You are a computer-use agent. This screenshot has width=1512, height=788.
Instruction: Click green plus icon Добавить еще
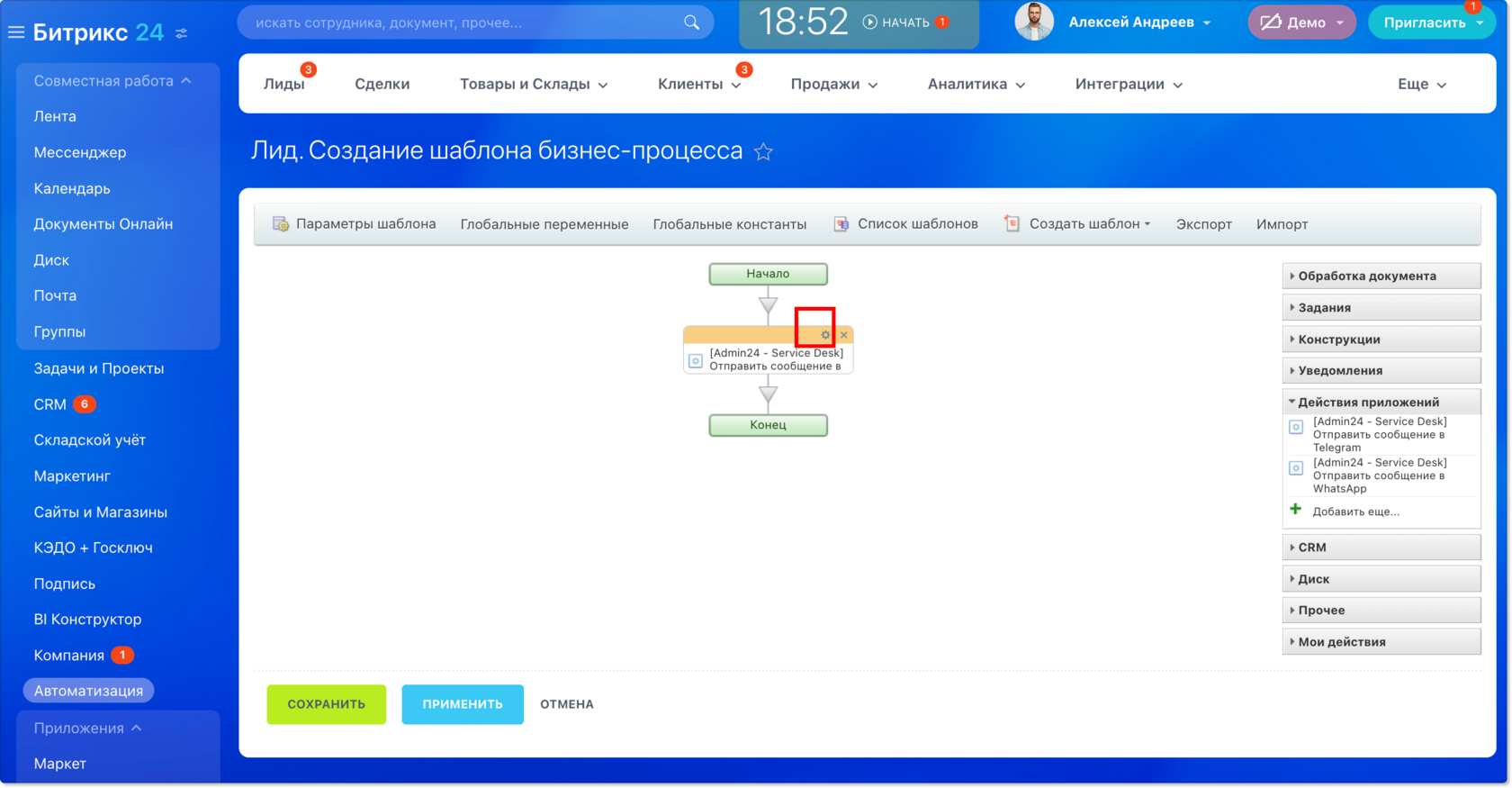pyautogui.click(x=1296, y=510)
